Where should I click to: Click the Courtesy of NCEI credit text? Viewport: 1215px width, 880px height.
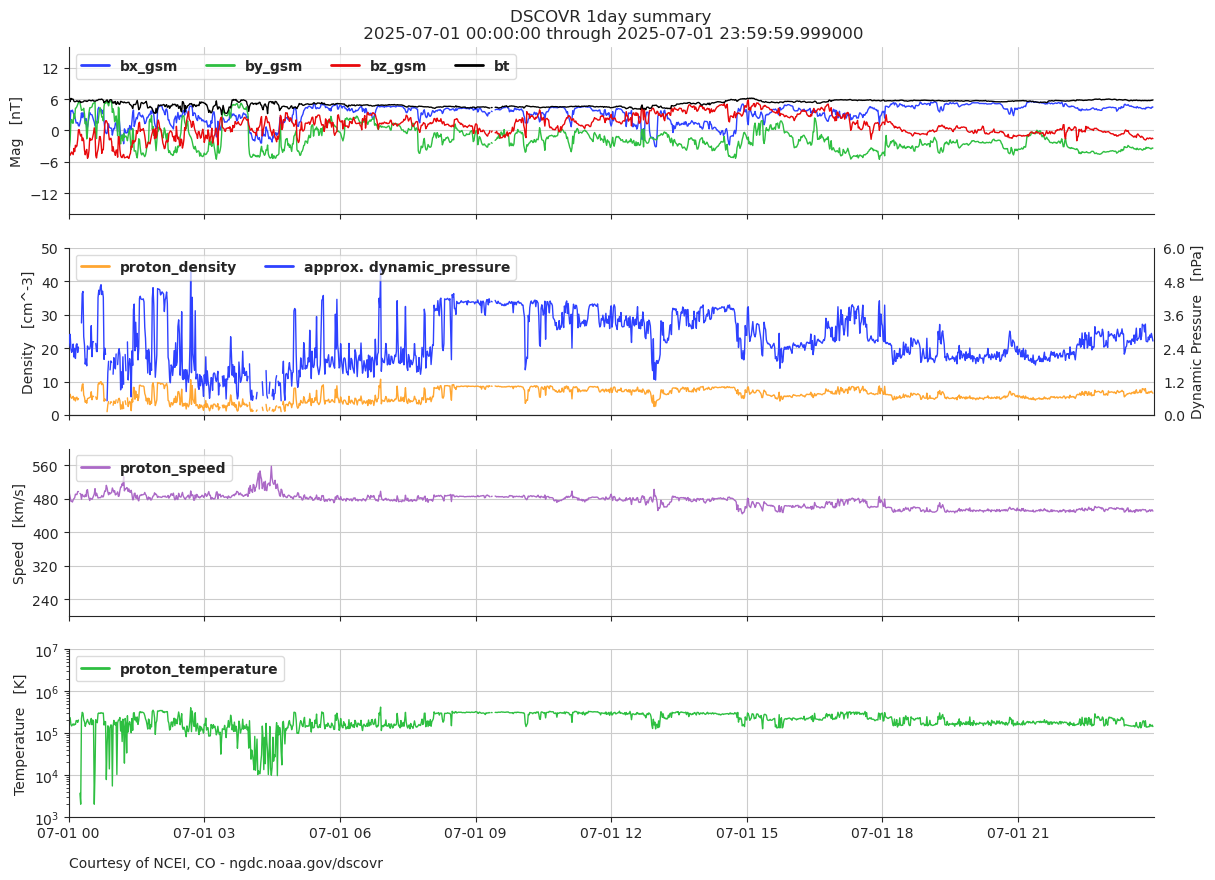226,864
